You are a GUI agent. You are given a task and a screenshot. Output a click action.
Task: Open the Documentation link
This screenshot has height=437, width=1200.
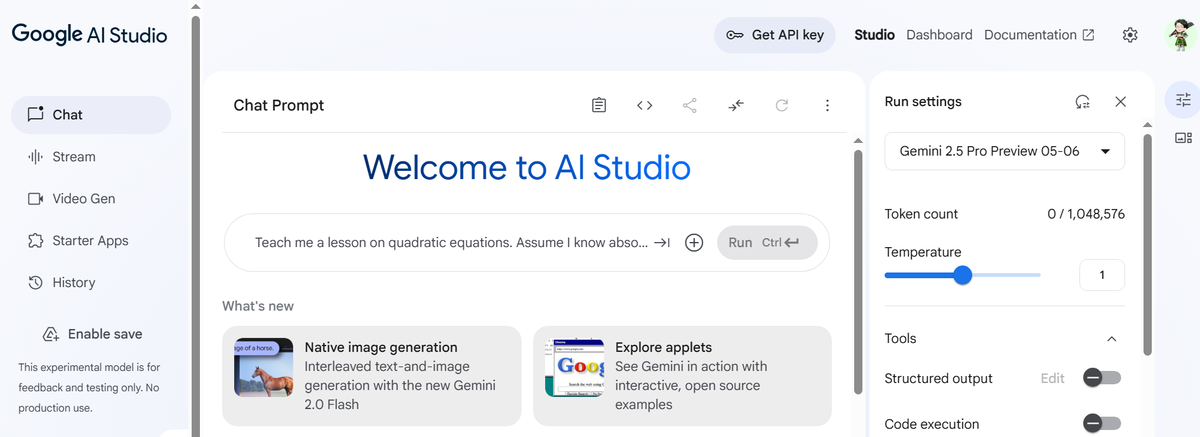point(1039,35)
